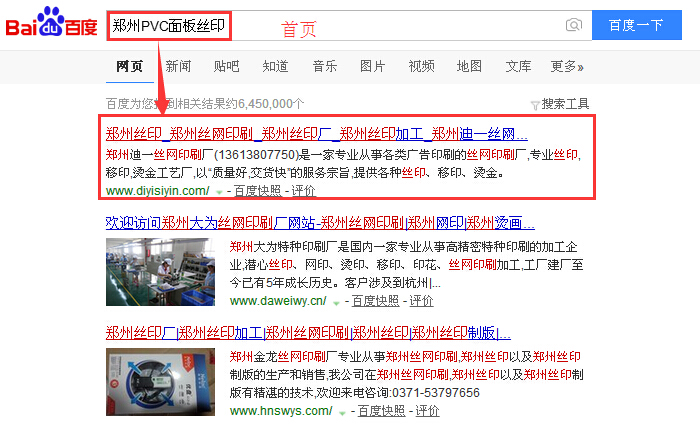
Task: Open www.daweiwy.cn URL link
Action: (x=278, y=301)
